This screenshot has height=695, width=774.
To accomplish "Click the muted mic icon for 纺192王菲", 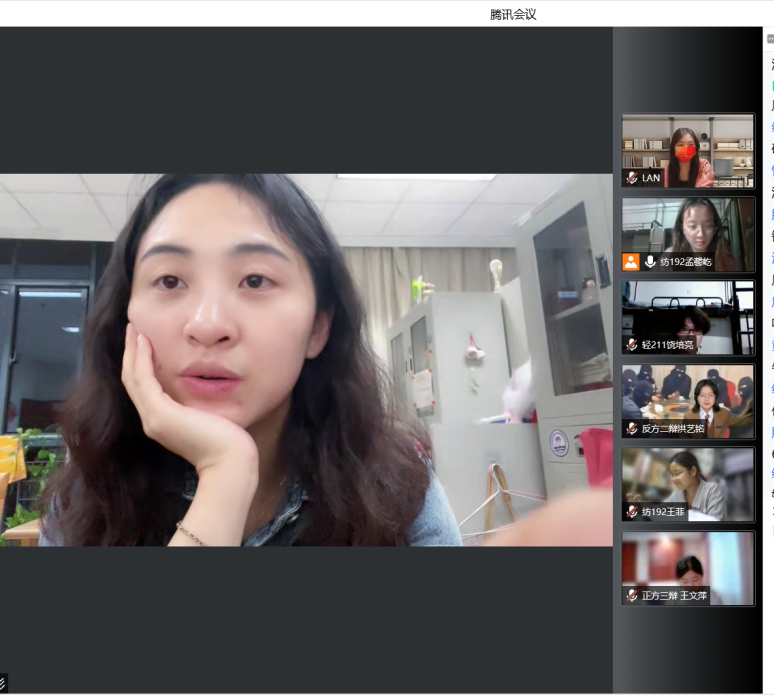I will tap(632, 512).
